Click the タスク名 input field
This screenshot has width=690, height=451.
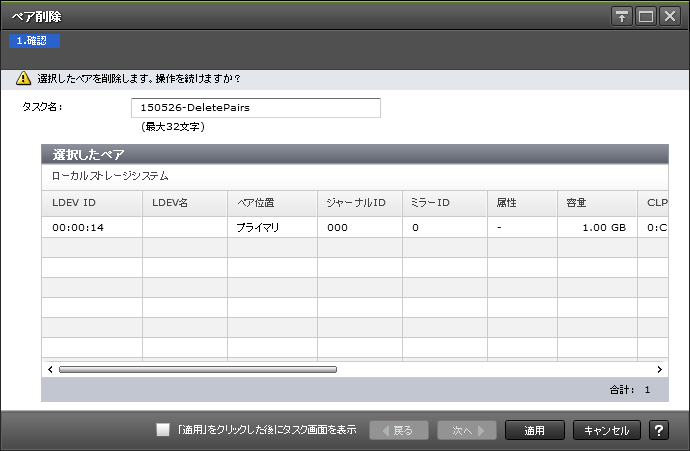pos(256,108)
